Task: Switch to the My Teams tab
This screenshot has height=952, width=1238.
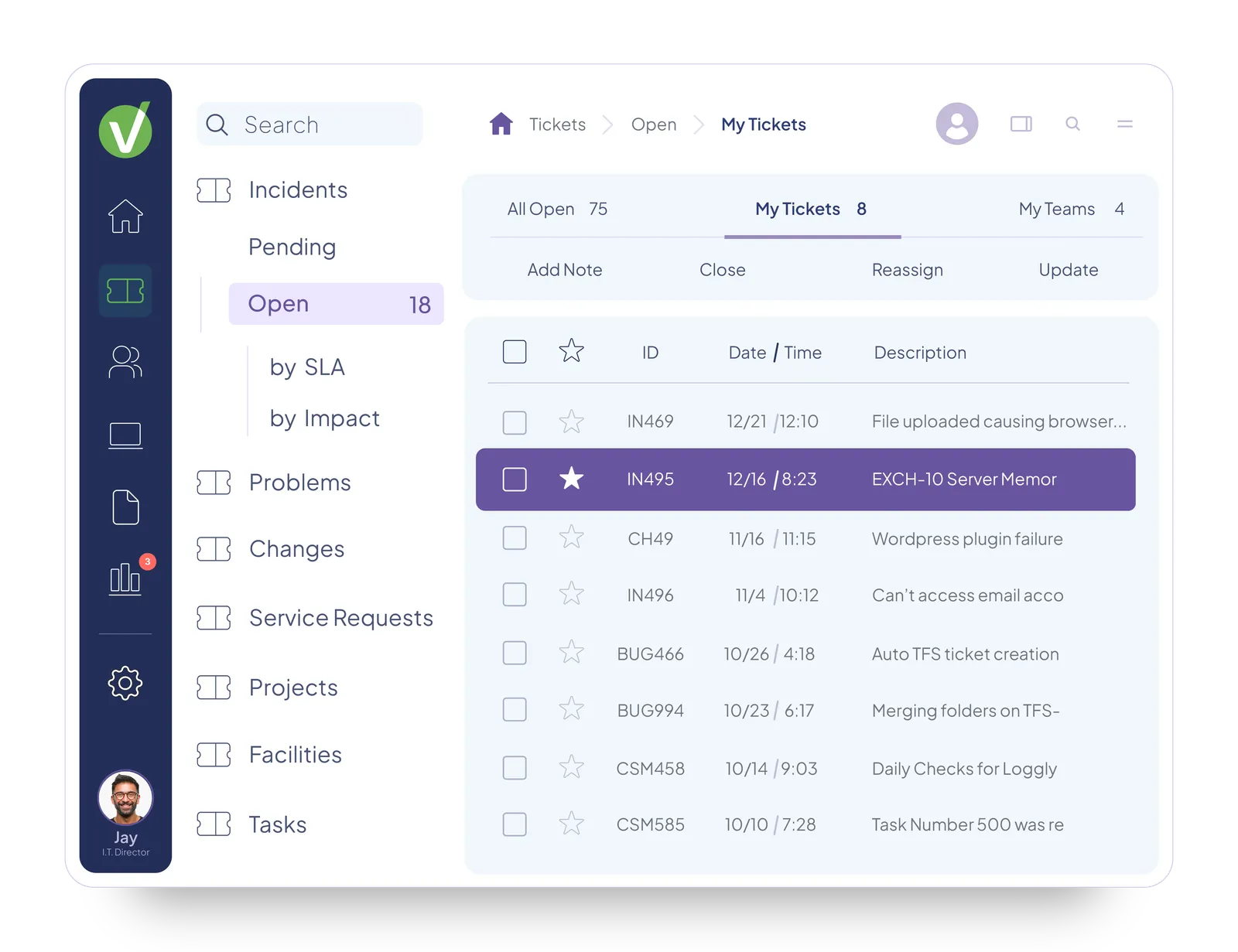Action: click(x=1072, y=209)
